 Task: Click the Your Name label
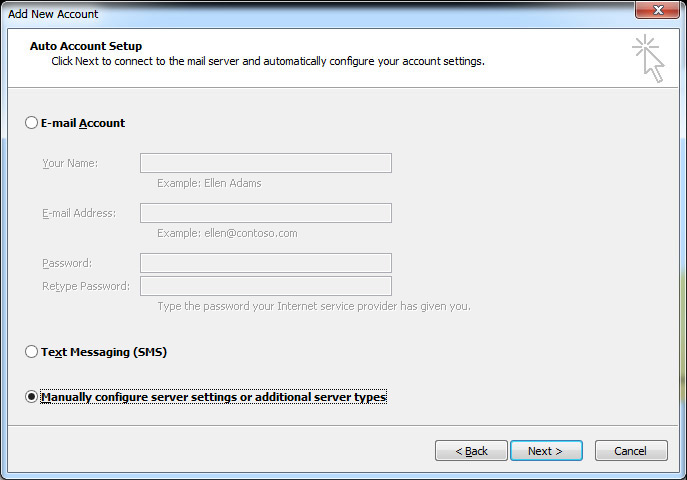70,163
